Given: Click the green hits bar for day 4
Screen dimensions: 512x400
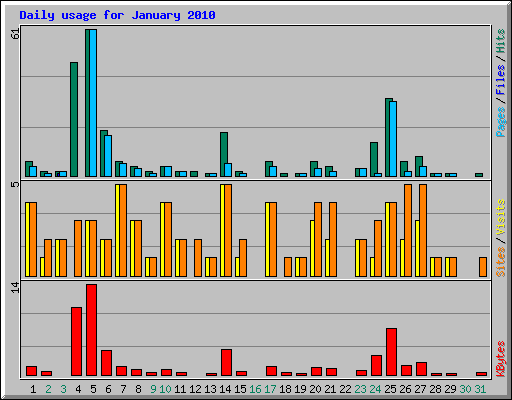Looking at the screenshot, I should [74, 119].
